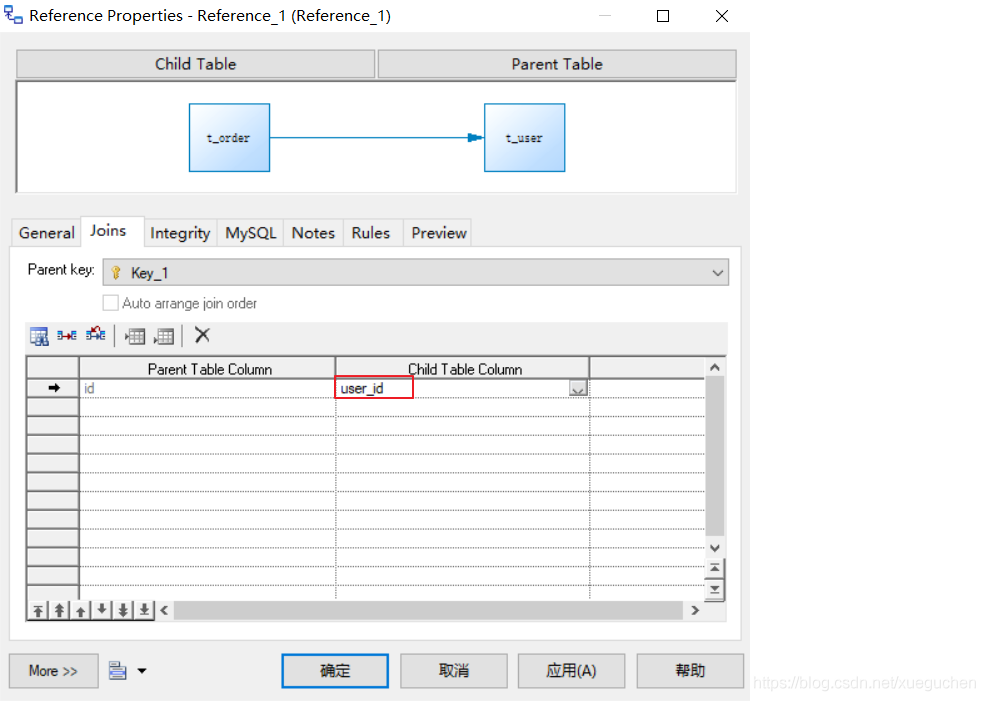
Task: Click the vertical scrollbar down arrow
Action: point(715,548)
